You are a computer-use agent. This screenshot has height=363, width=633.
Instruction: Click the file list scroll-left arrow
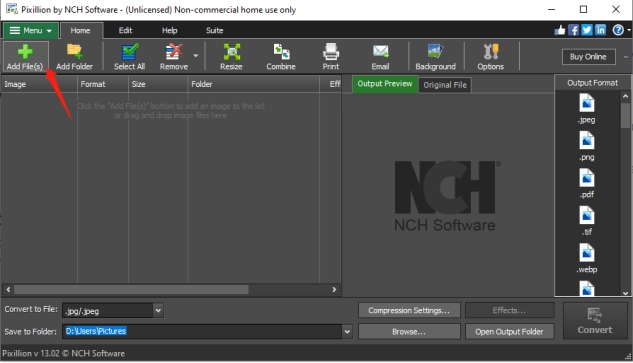pyautogui.click(x=8, y=290)
